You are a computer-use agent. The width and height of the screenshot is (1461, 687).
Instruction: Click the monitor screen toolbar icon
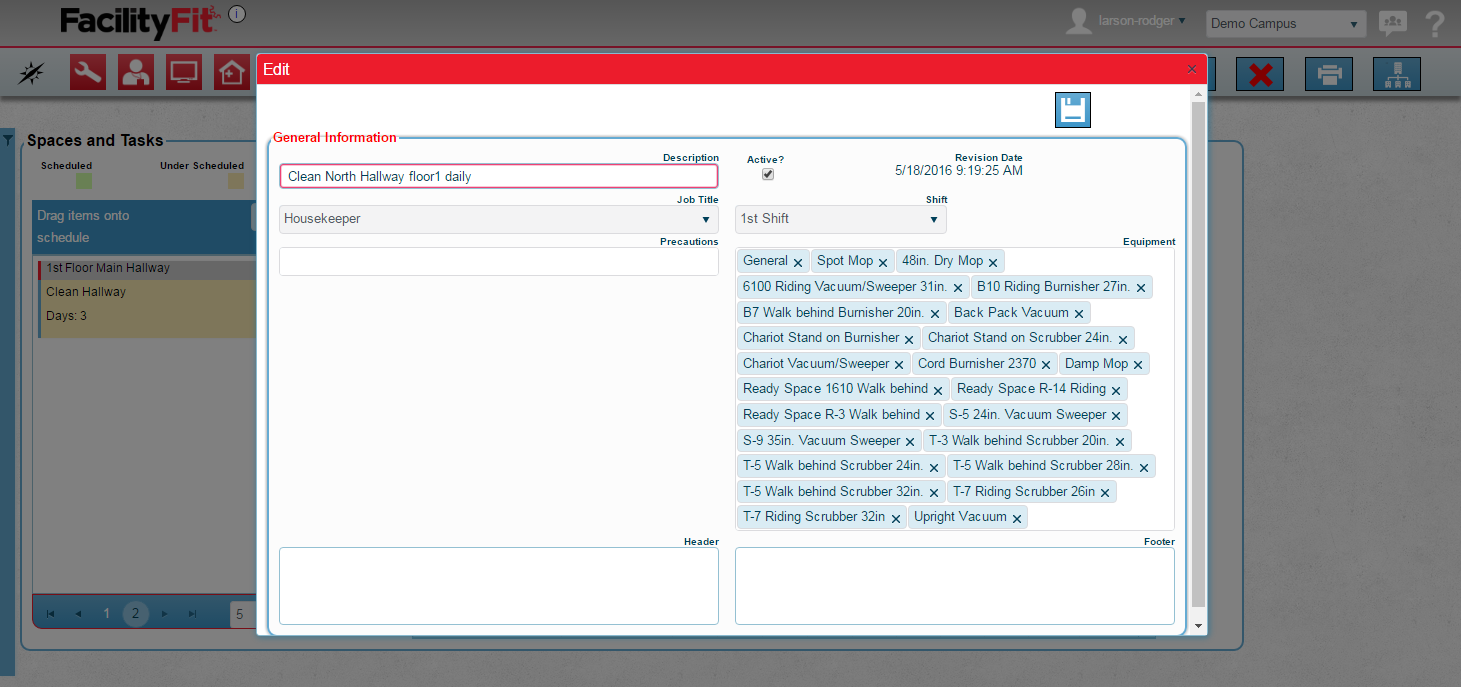[184, 73]
